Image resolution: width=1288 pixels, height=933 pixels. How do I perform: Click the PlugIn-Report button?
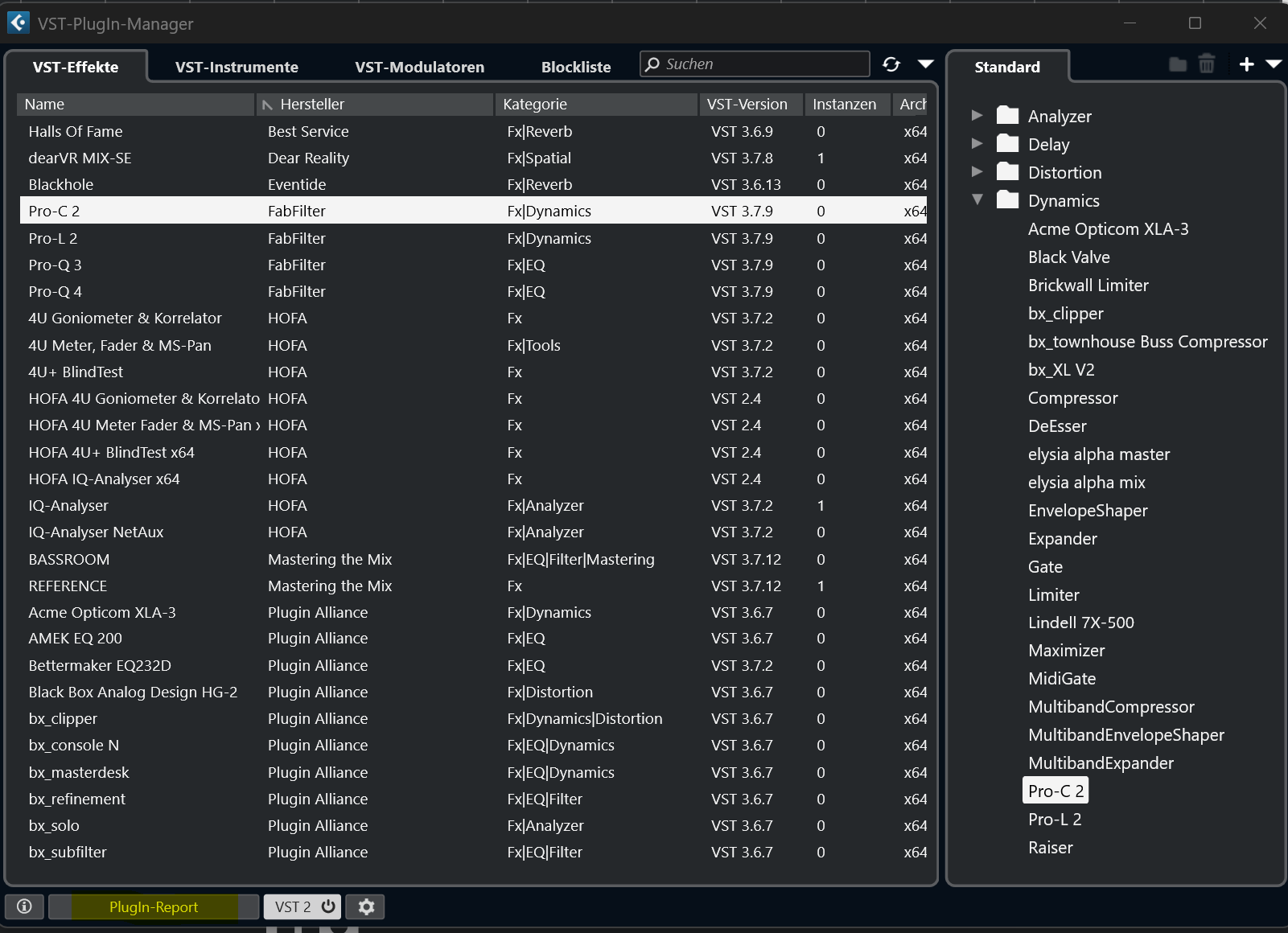pos(154,906)
